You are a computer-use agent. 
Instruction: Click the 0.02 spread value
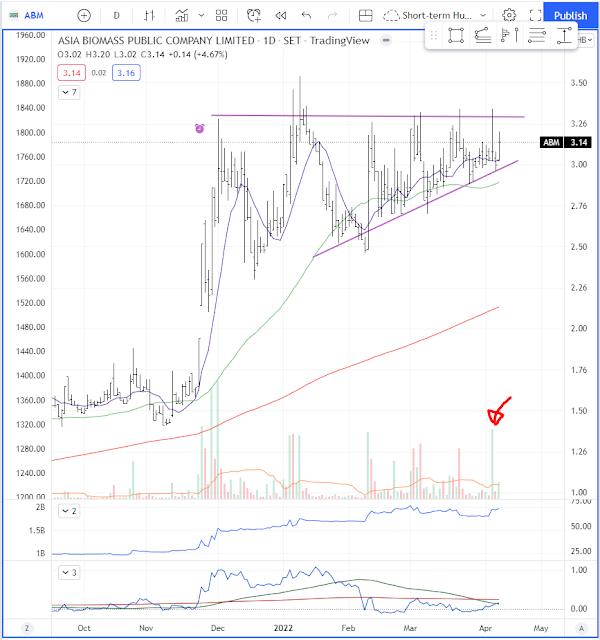click(99, 73)
